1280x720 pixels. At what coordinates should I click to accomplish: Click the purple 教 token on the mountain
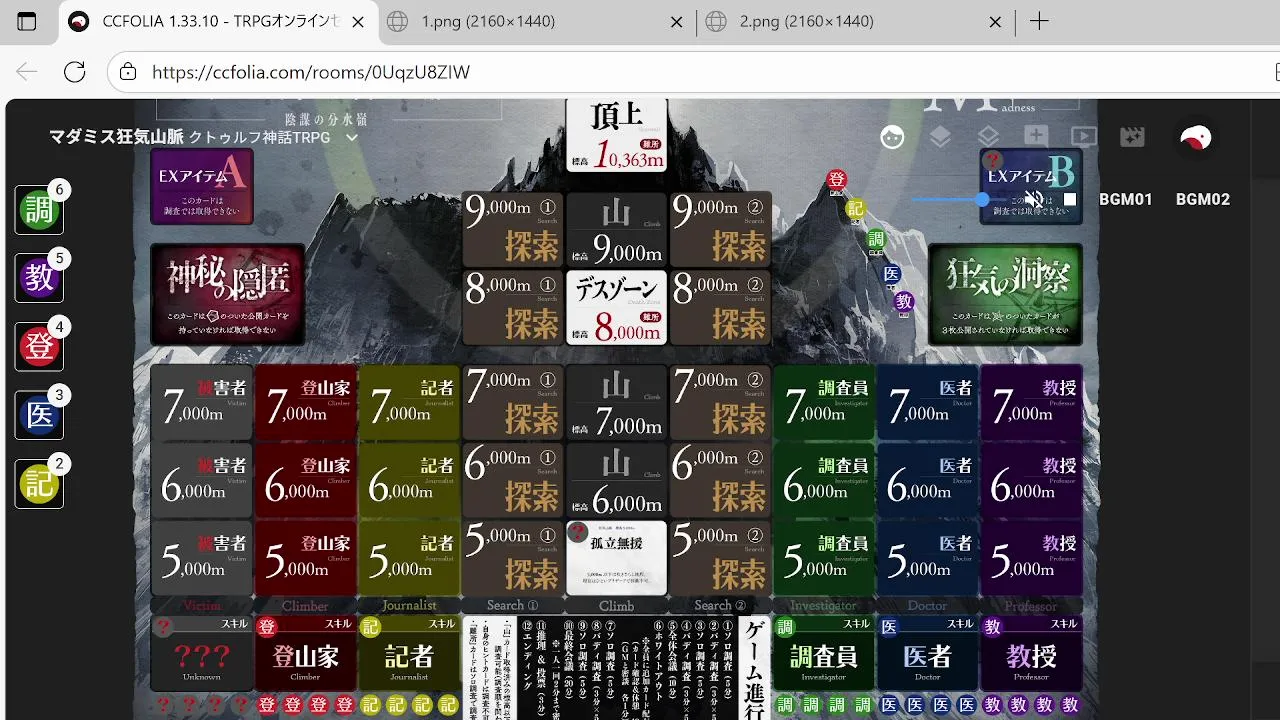[x=904, y=301]
